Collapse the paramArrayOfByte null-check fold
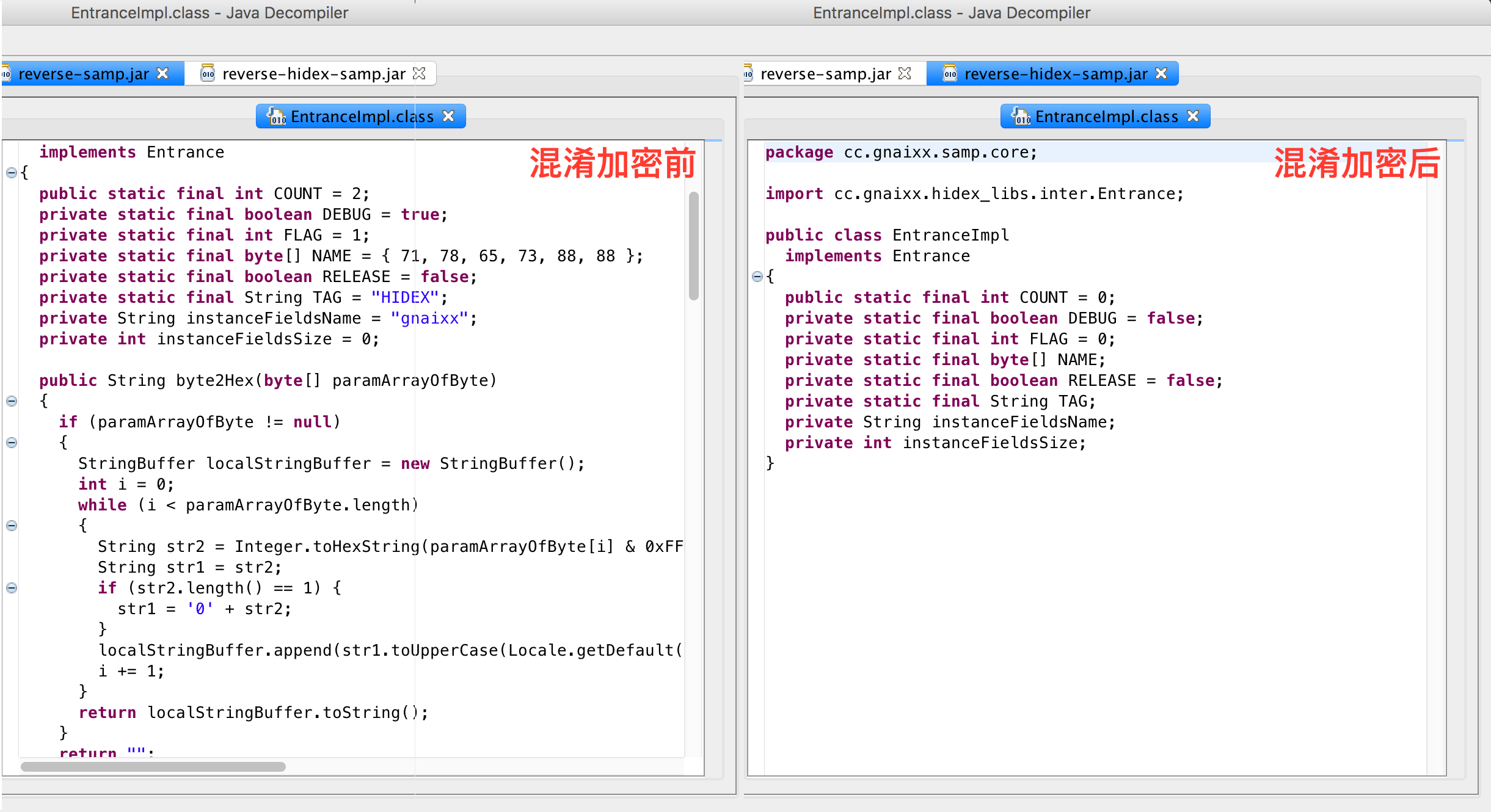Image resolution: width=1491 pixels, height=812 pixels. 11,443
